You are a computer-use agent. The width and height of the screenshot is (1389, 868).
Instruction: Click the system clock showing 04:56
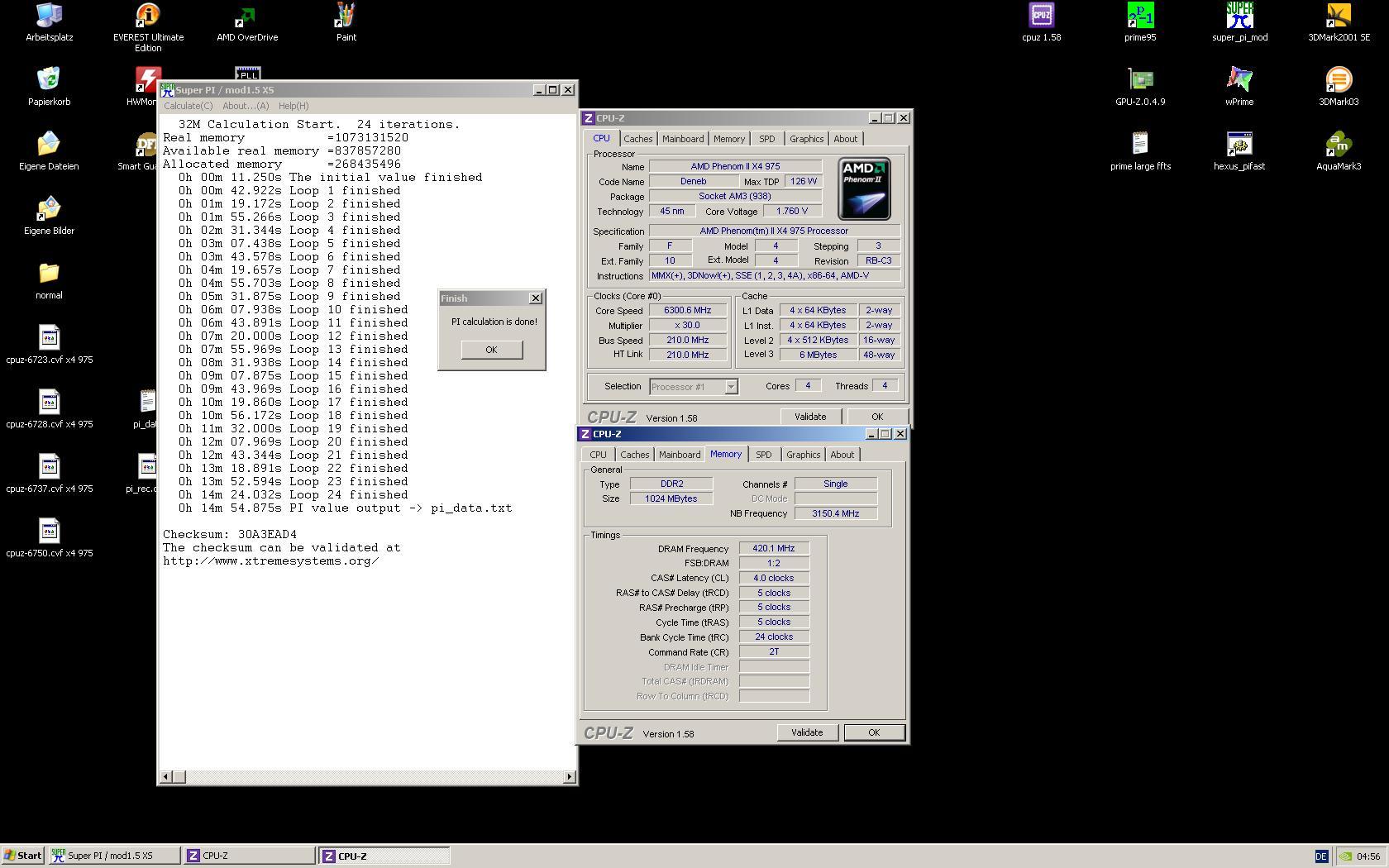tap(1368, 856)
